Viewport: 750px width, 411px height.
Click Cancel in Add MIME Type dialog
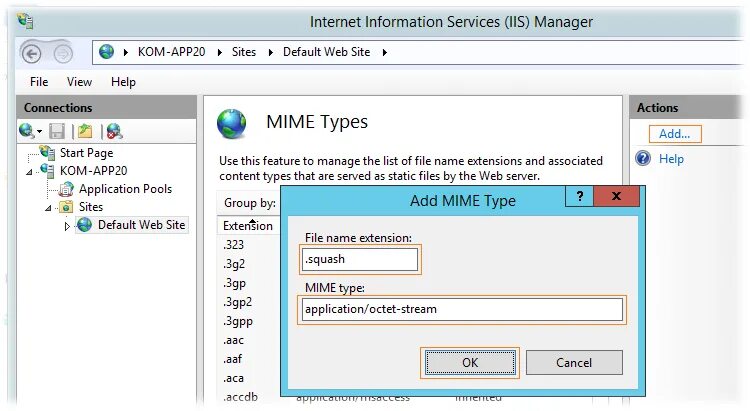[x=574, y=362]
